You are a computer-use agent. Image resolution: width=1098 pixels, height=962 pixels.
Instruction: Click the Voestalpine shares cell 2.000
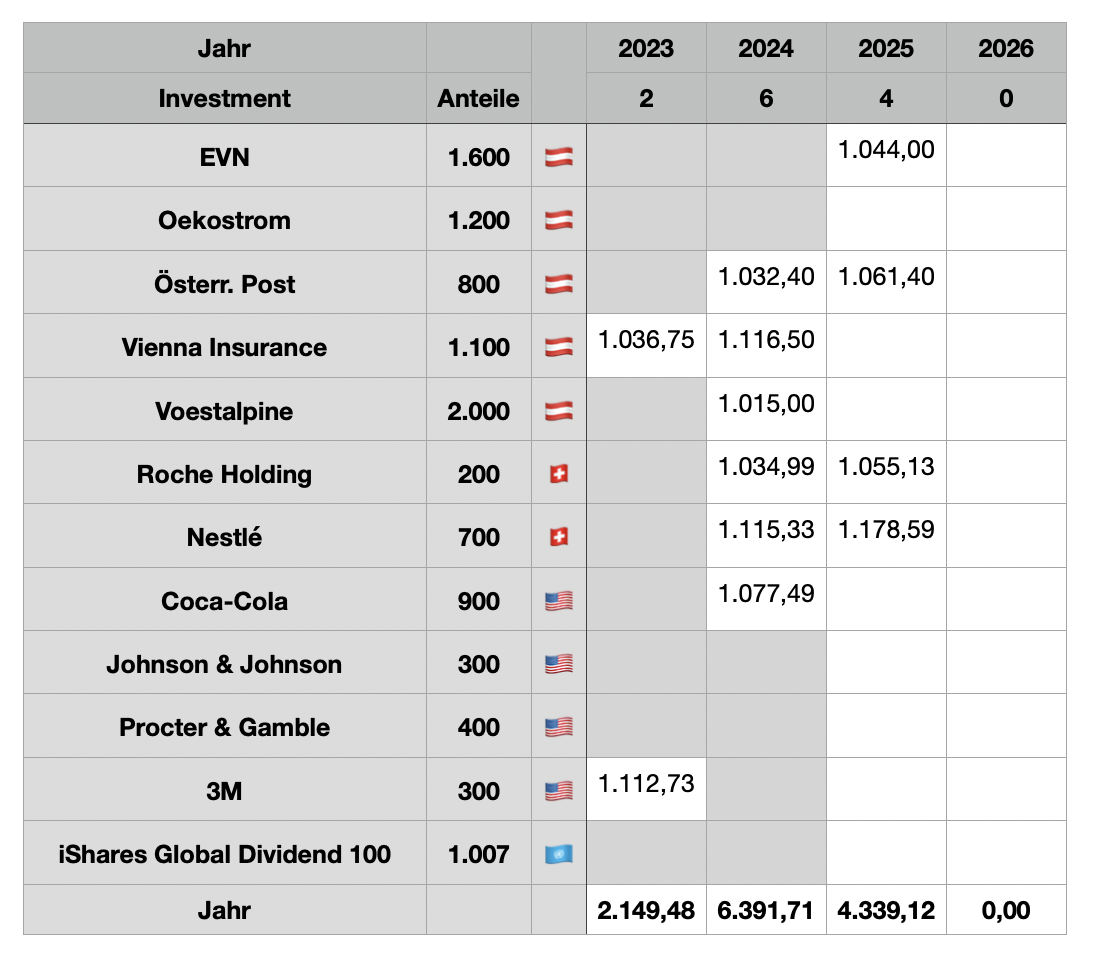[478, 411]
